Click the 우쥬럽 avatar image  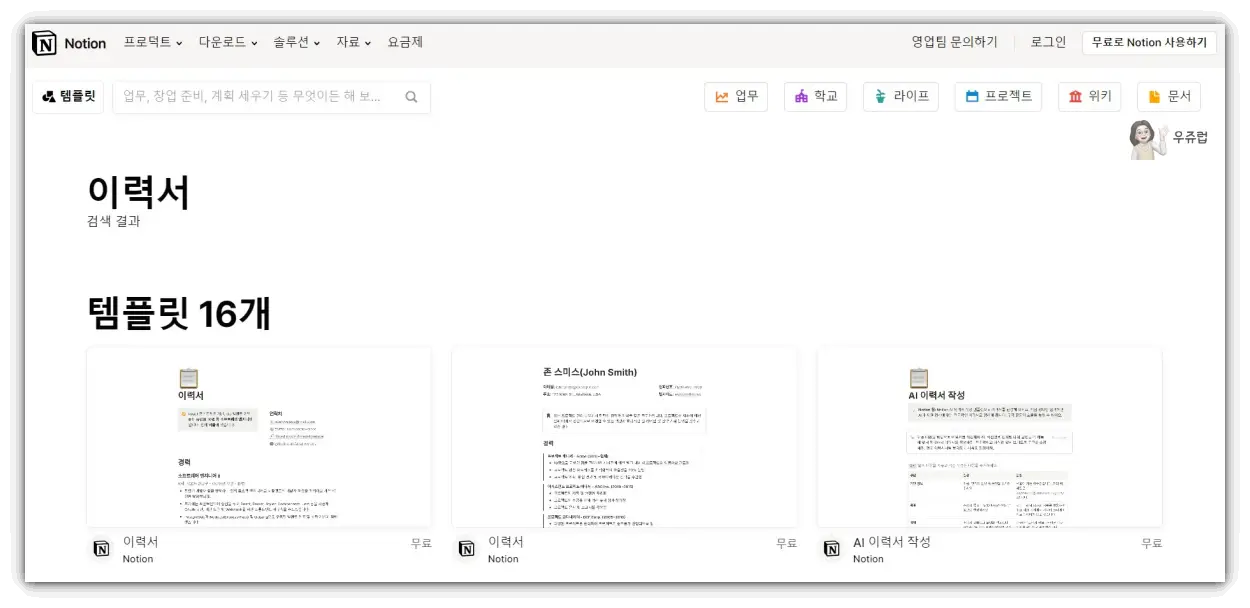point(1148,139)
